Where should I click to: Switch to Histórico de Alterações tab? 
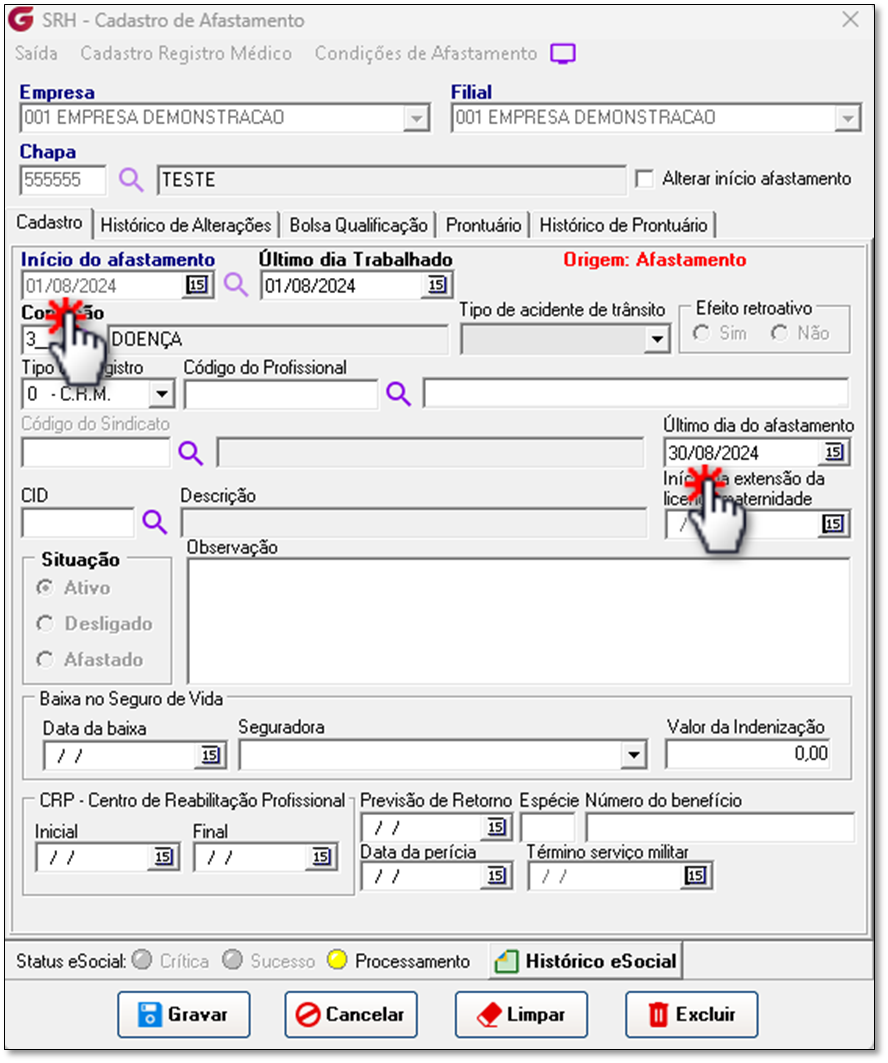[x=186, y=225]
